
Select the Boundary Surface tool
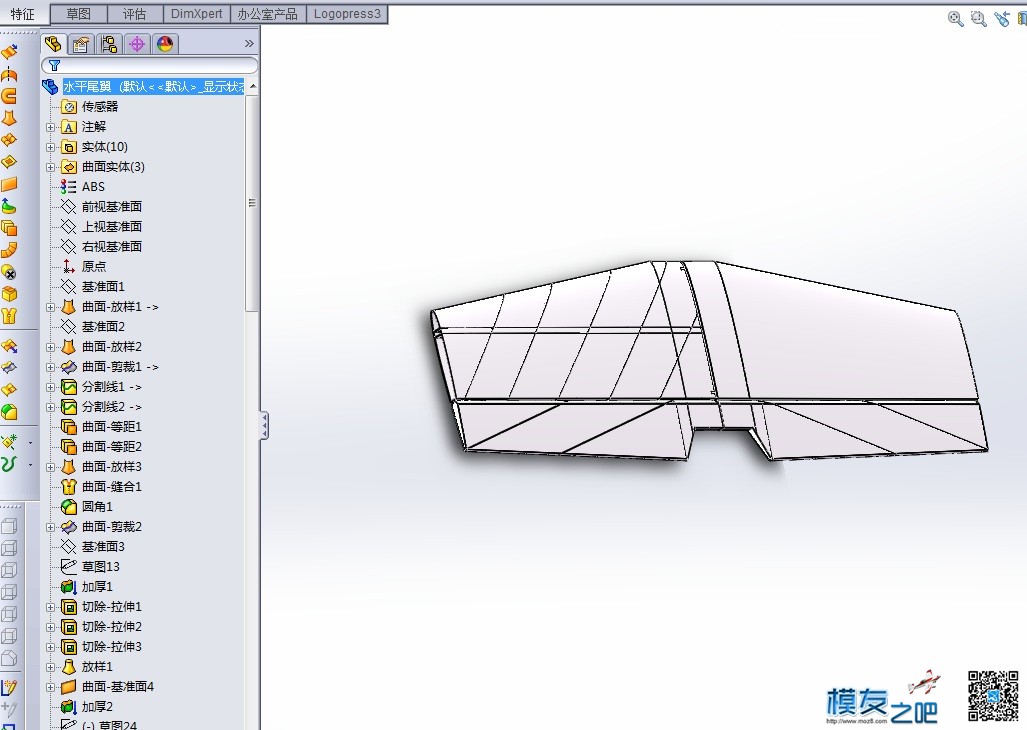point(9,140)
